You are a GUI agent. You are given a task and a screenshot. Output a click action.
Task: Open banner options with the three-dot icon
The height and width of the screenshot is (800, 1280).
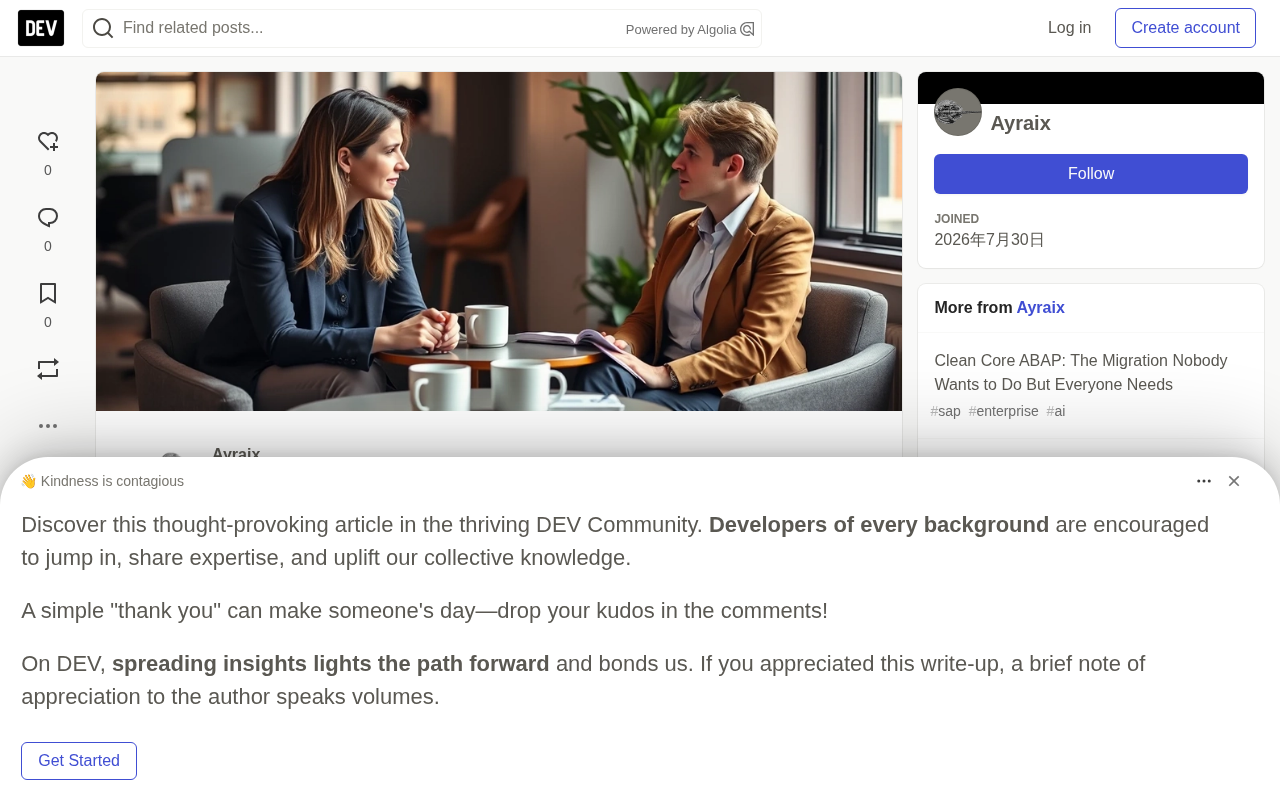click(x=1204, y=481)
